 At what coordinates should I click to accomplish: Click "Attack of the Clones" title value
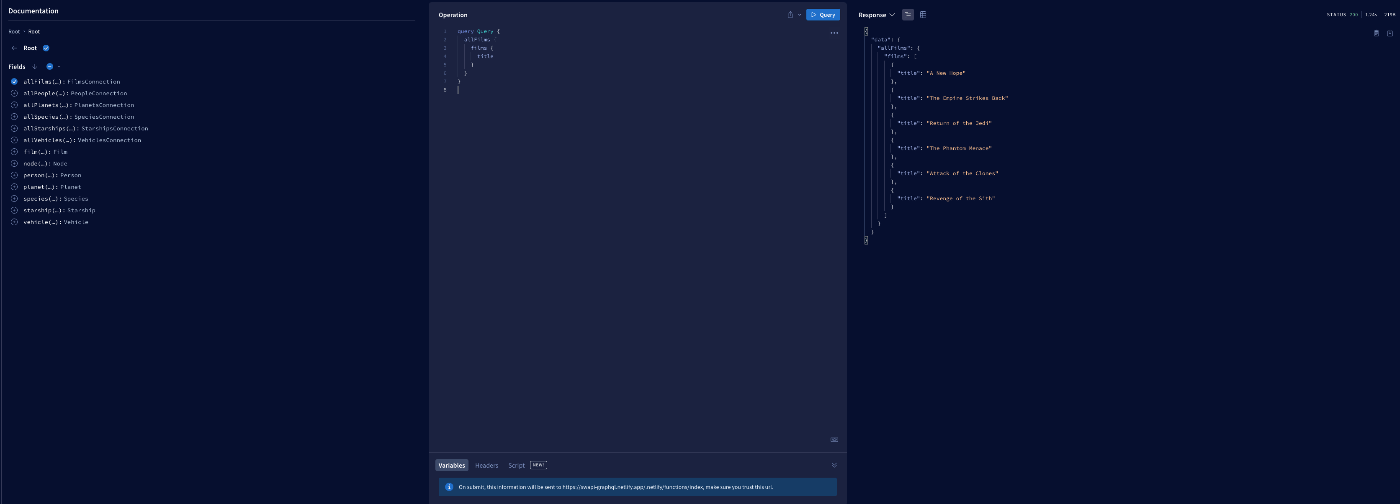coord(962,173)
